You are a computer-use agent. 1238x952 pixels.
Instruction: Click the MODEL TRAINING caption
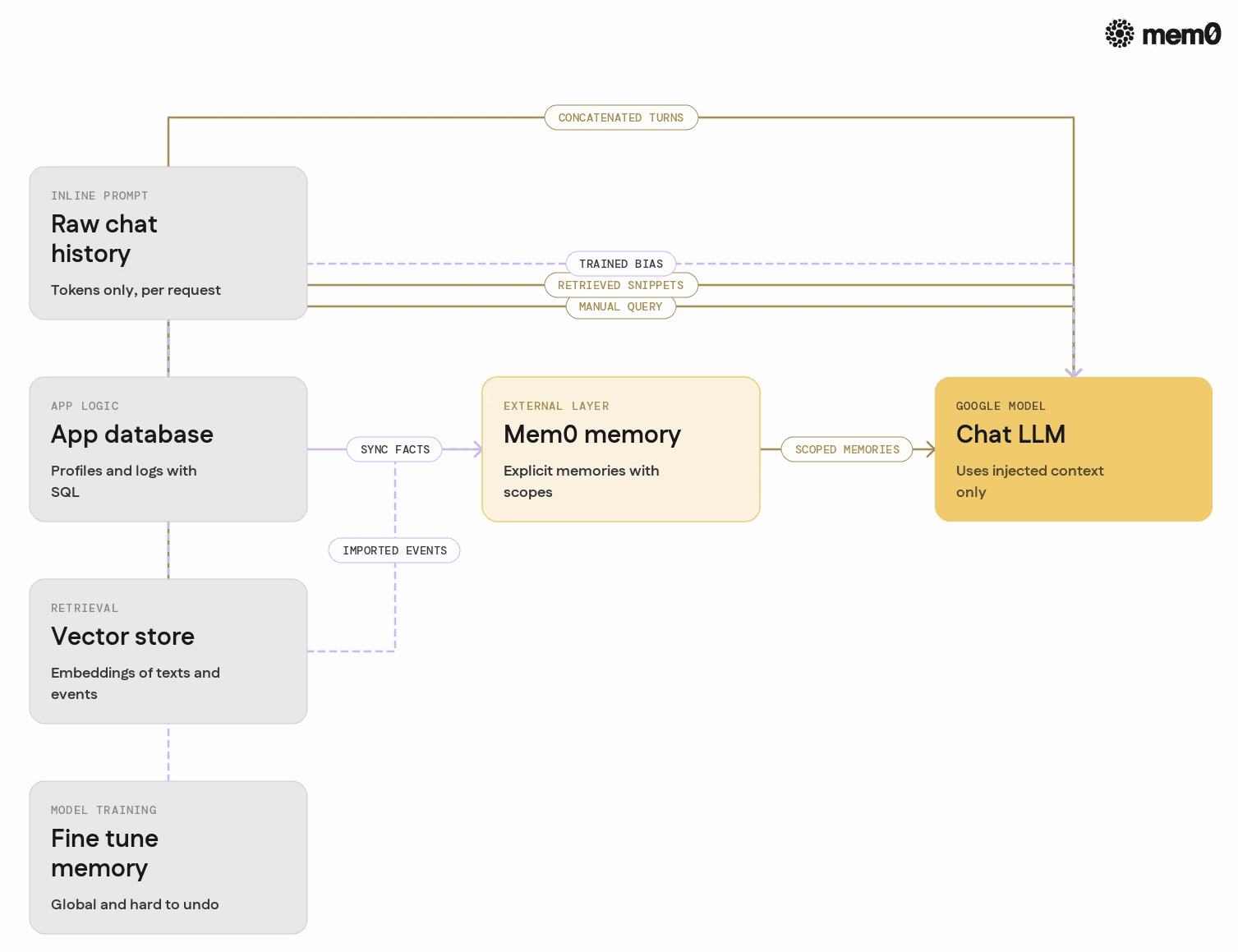[104, 810]
